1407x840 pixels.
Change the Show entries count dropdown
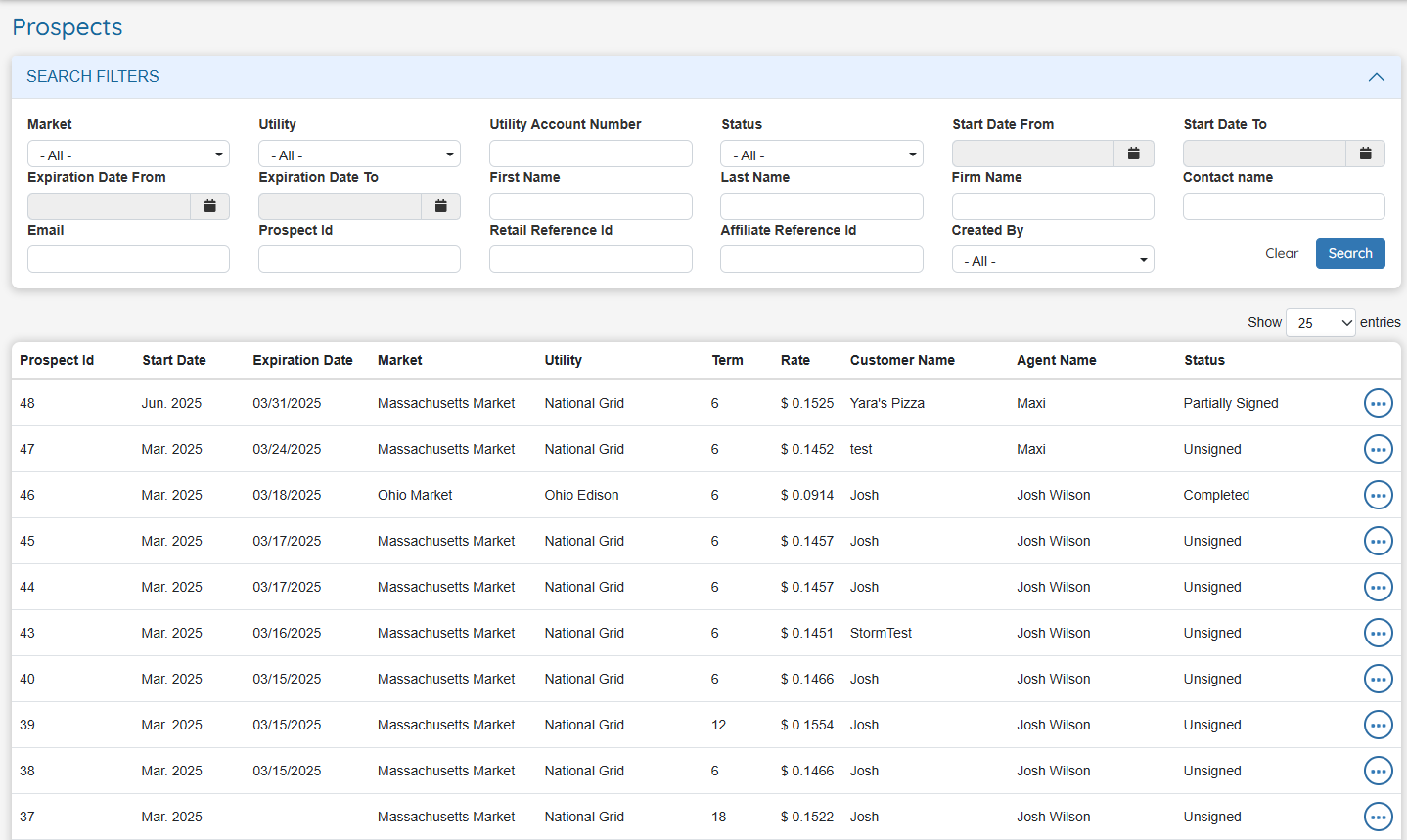[x=1320, y=322]
